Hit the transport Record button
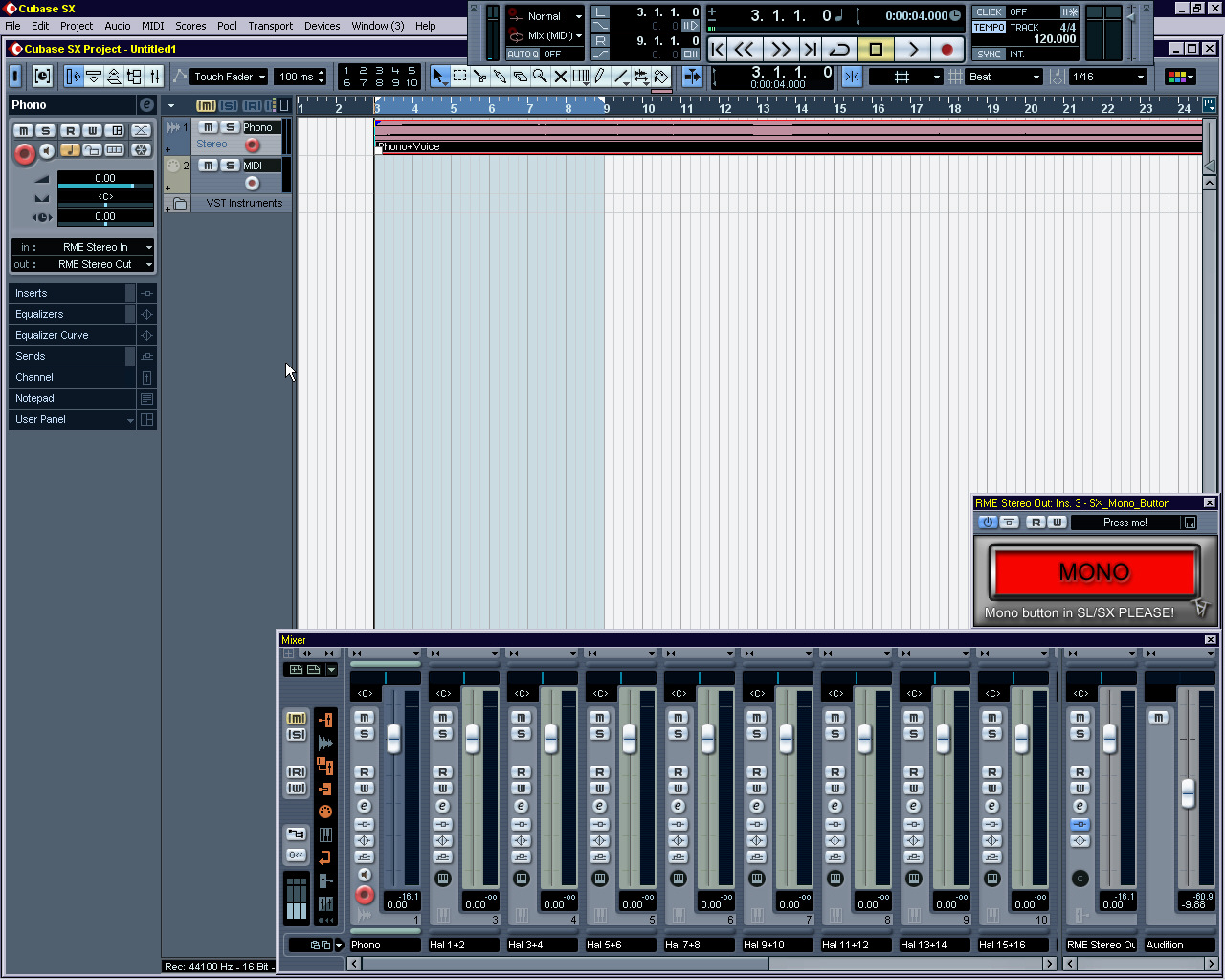This screenshot has width=1225, height=980. tap(947, 49)
